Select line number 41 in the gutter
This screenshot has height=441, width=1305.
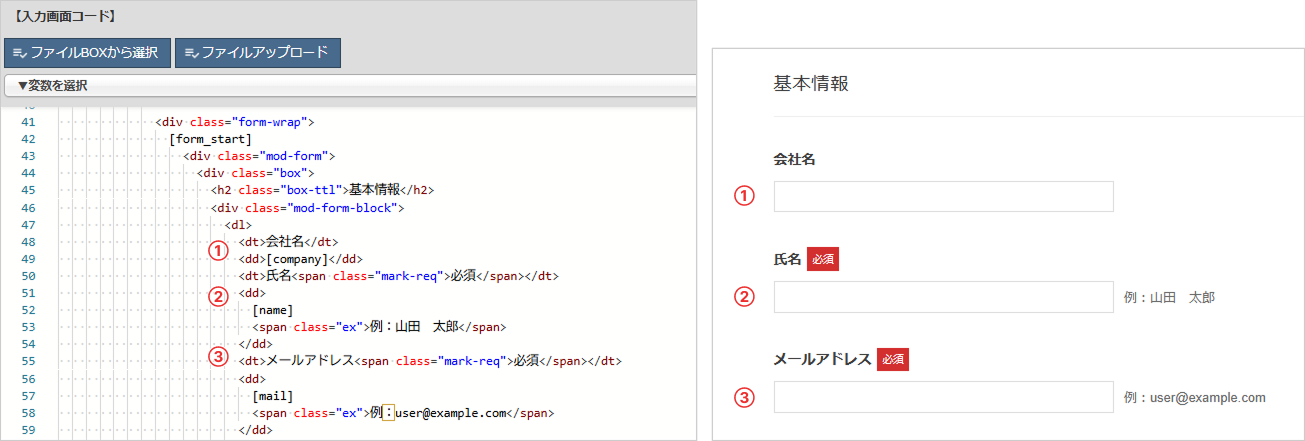click(x=28, y=122)
